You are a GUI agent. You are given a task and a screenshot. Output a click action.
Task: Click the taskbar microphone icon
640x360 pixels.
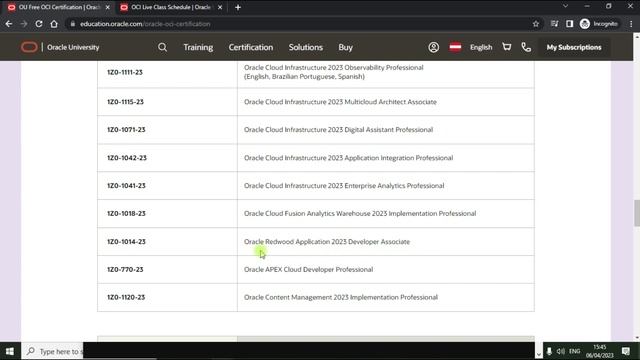[x=549, y=351]
